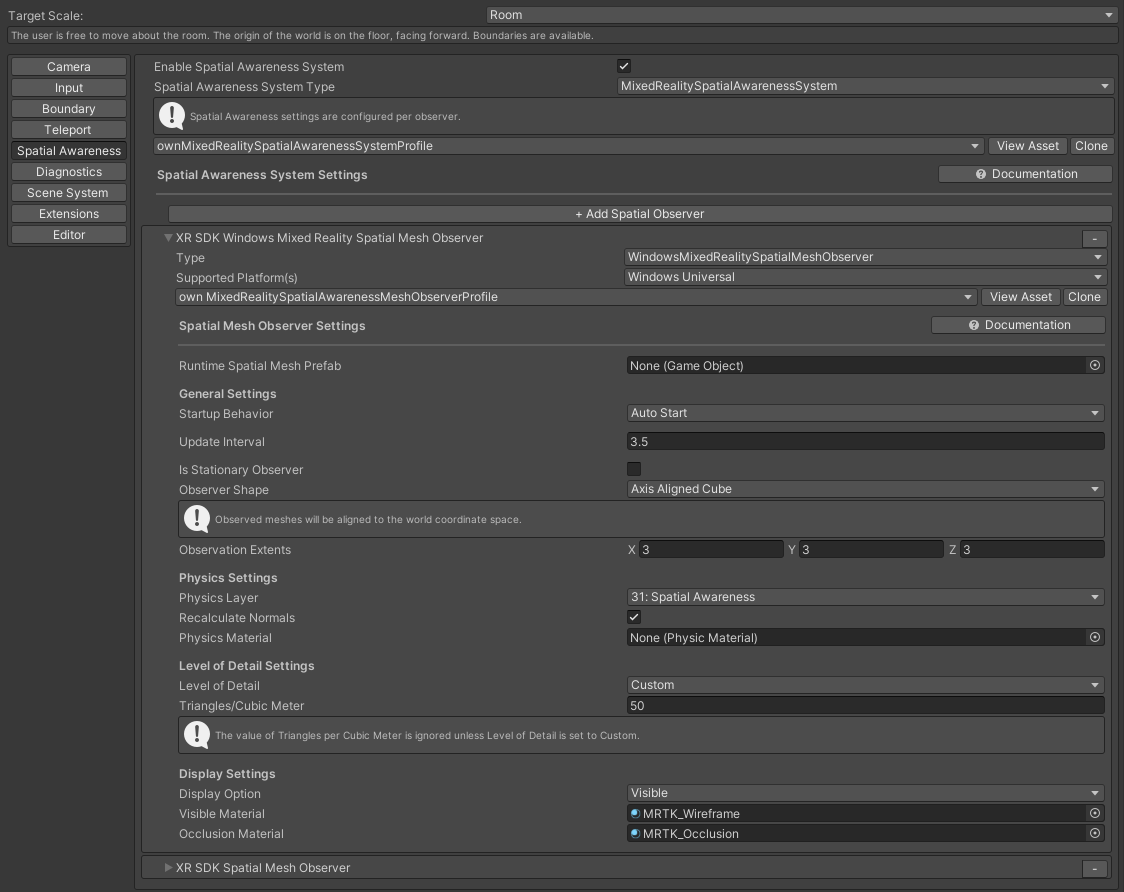
Task: Click Observation Extents Z field
Action: click(1032, 549)
